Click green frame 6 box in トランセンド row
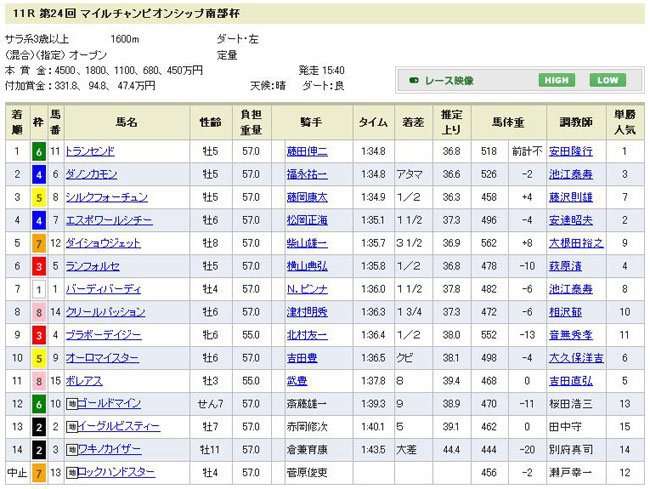Screen dimensions: 650x489 coord(38,151)
